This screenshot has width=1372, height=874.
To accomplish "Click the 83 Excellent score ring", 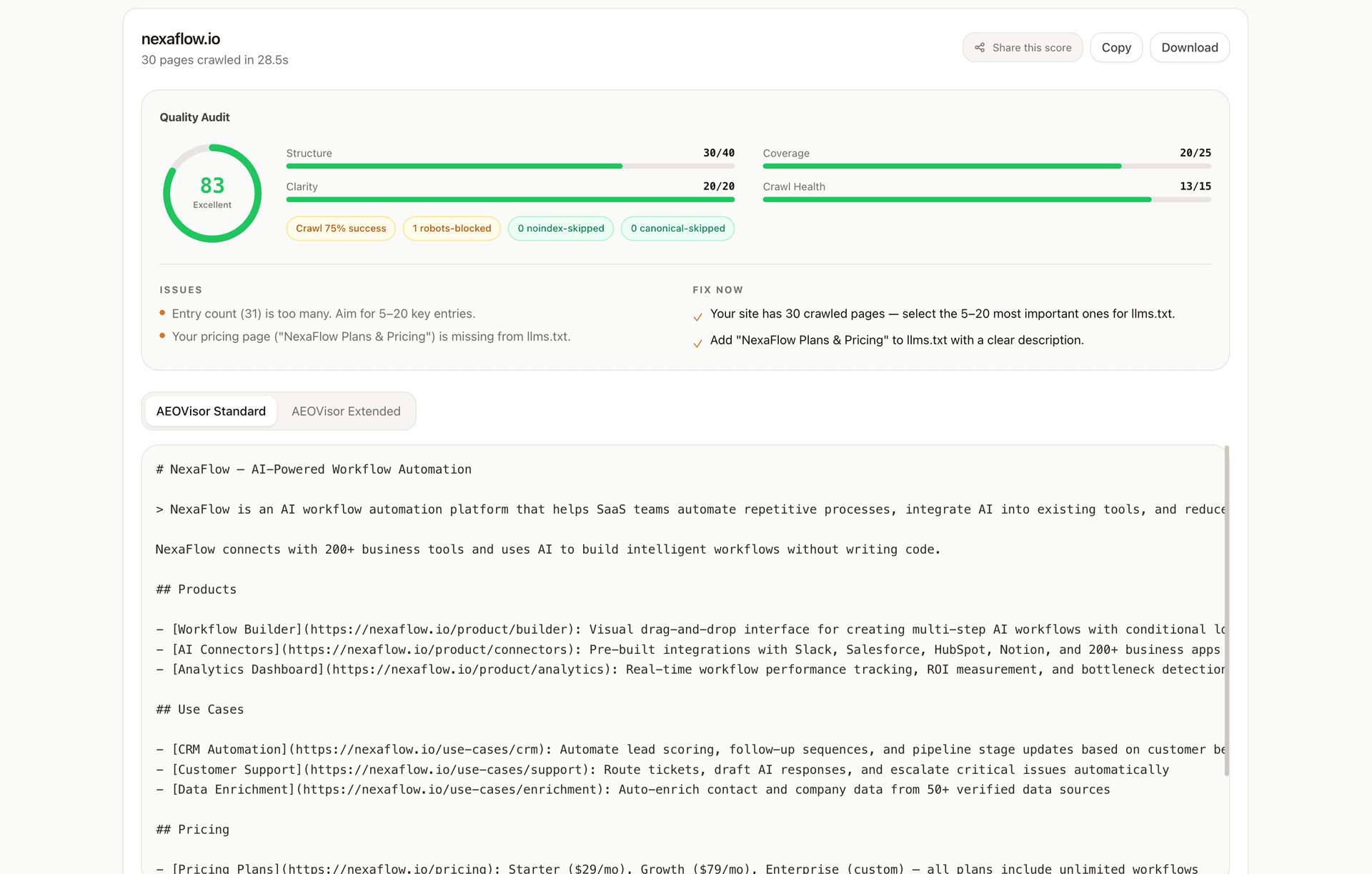I will pos(212,194).
